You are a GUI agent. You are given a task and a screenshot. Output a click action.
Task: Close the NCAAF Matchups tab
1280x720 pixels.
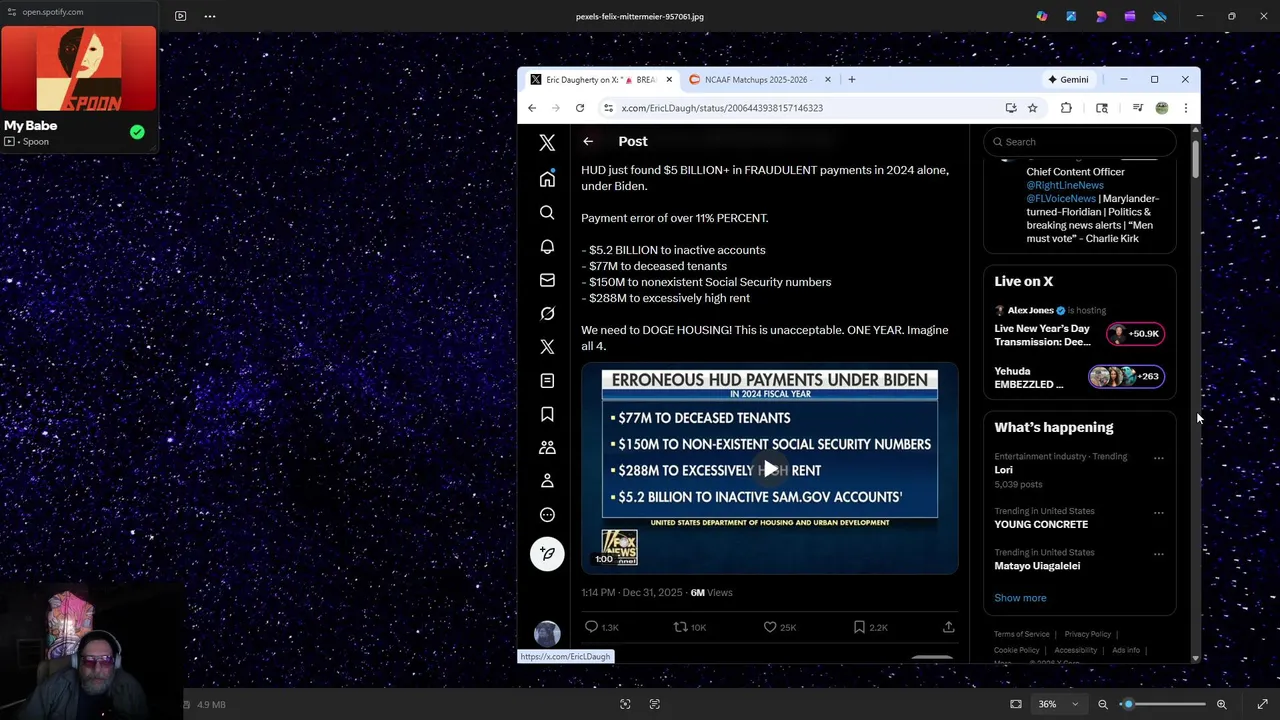point(828,80)
